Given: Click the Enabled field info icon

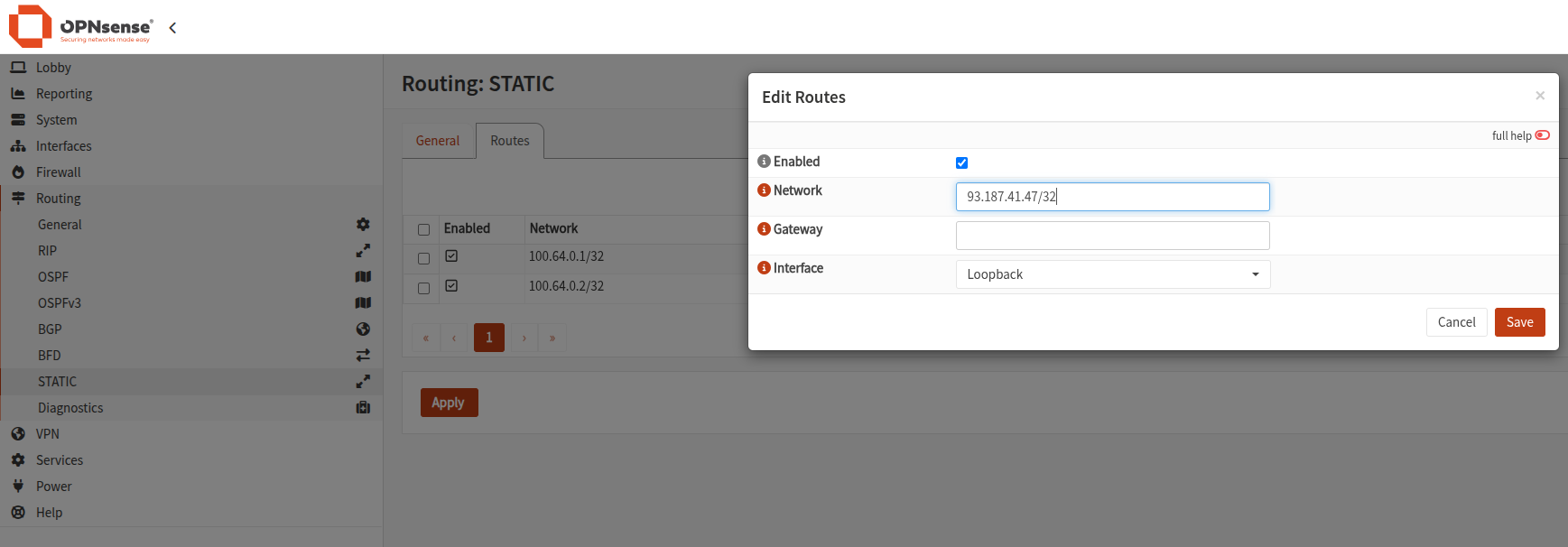Looking at the screenshot, I should click(x=764, y=162).
